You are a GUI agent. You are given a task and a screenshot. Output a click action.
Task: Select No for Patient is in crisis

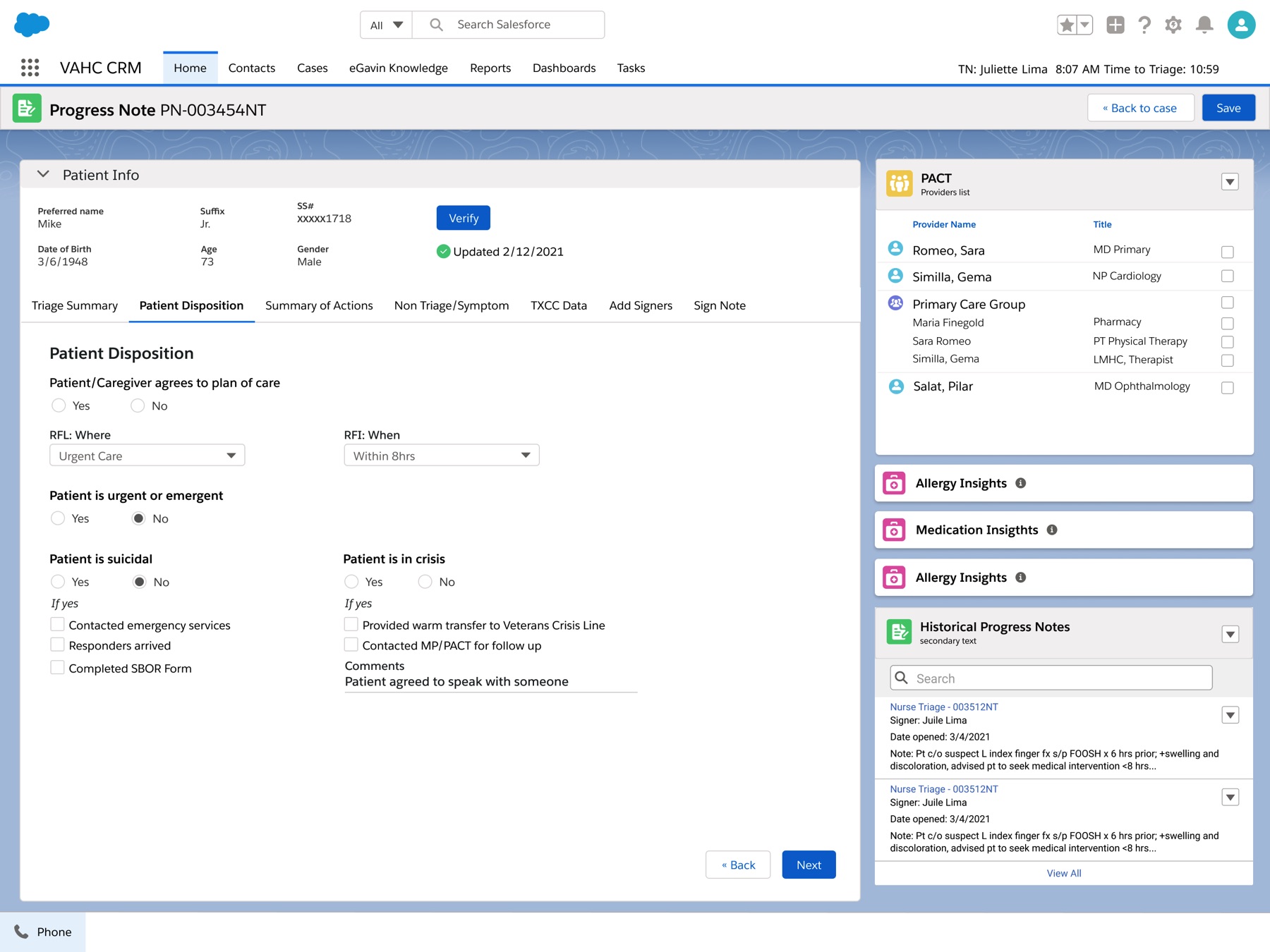pyautogui.click(x=425, y=582)
